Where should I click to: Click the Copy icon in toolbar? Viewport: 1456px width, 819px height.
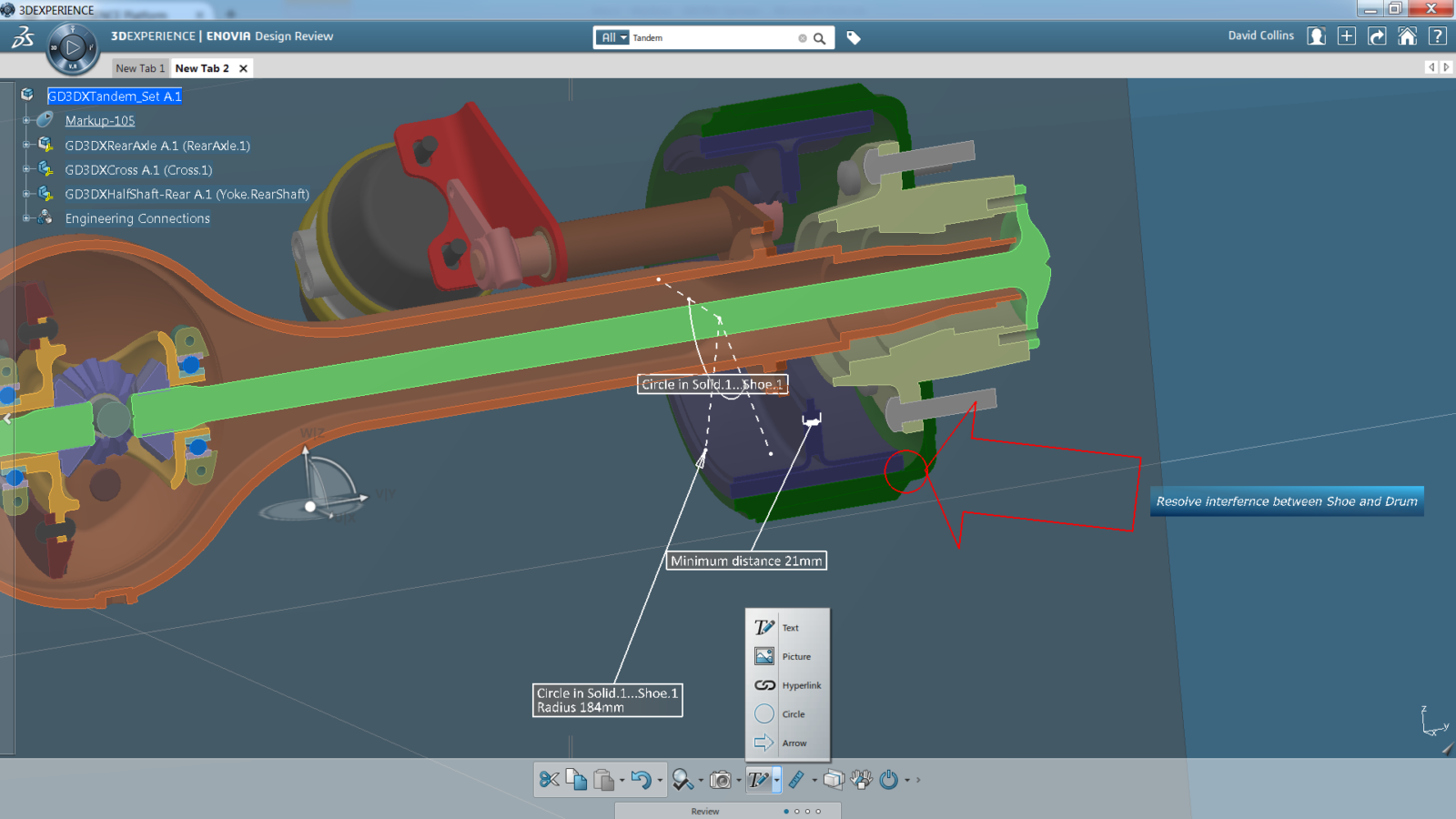click(x=576, y=780)
